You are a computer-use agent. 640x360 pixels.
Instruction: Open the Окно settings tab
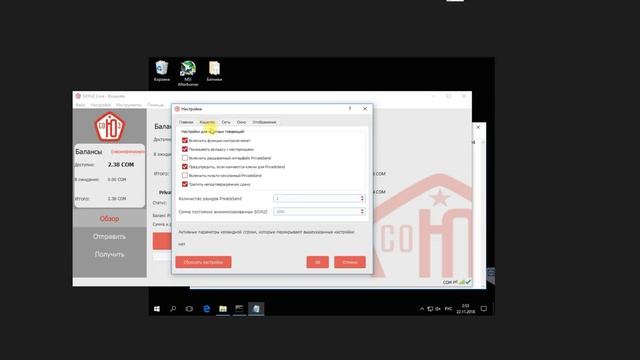click(x=241, y=122)
